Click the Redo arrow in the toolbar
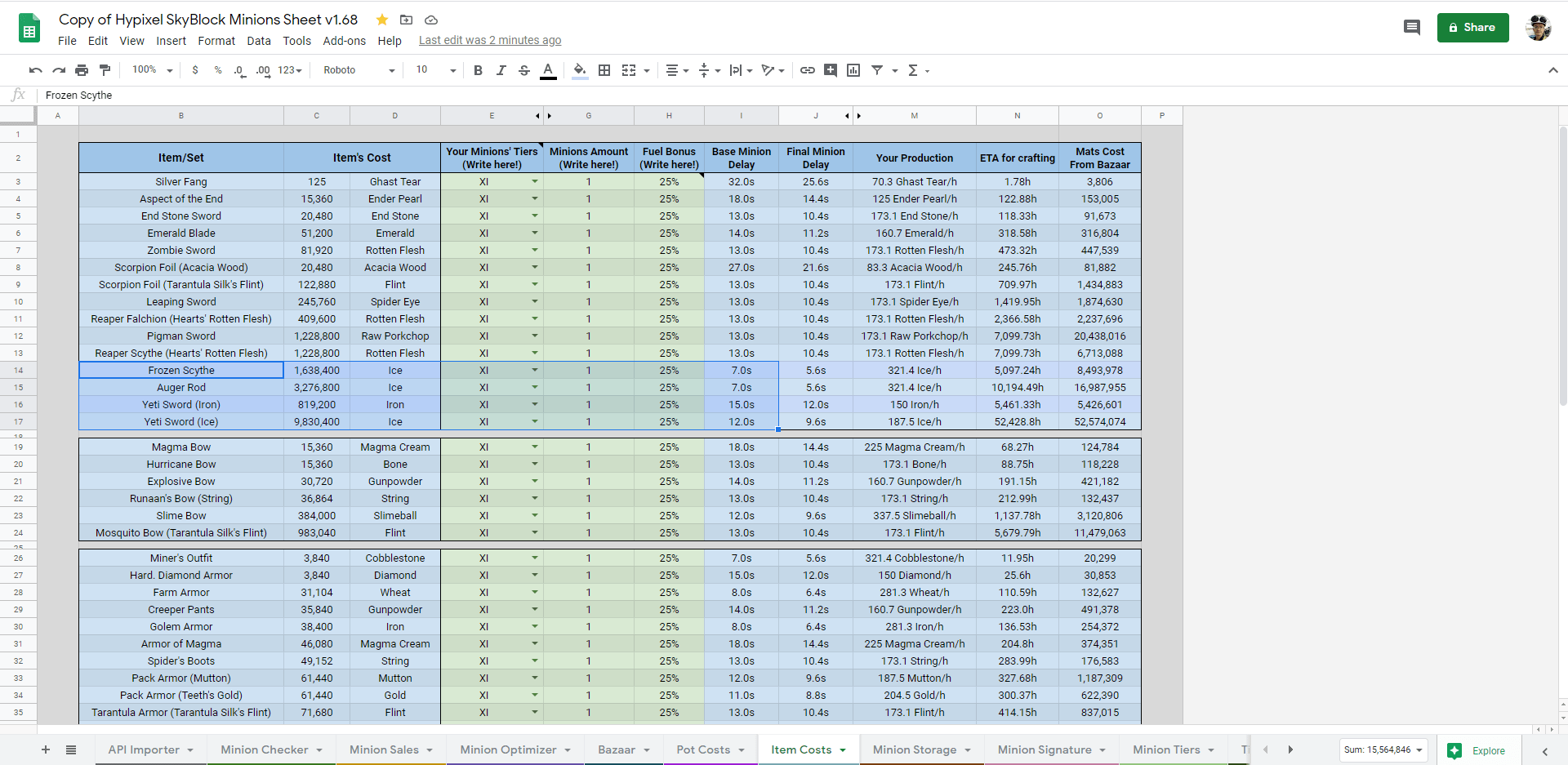1568x765 pixels. click(x=59, y=70)
